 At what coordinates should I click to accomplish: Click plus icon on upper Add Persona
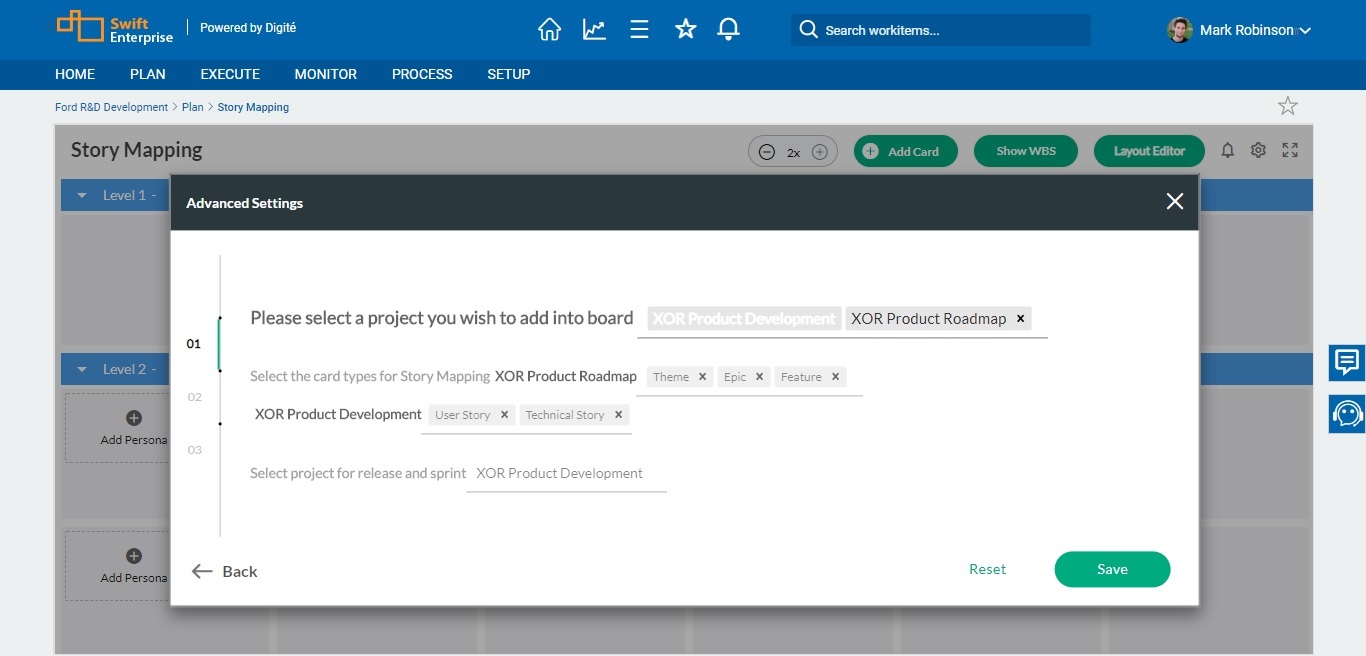pos(134,418)
